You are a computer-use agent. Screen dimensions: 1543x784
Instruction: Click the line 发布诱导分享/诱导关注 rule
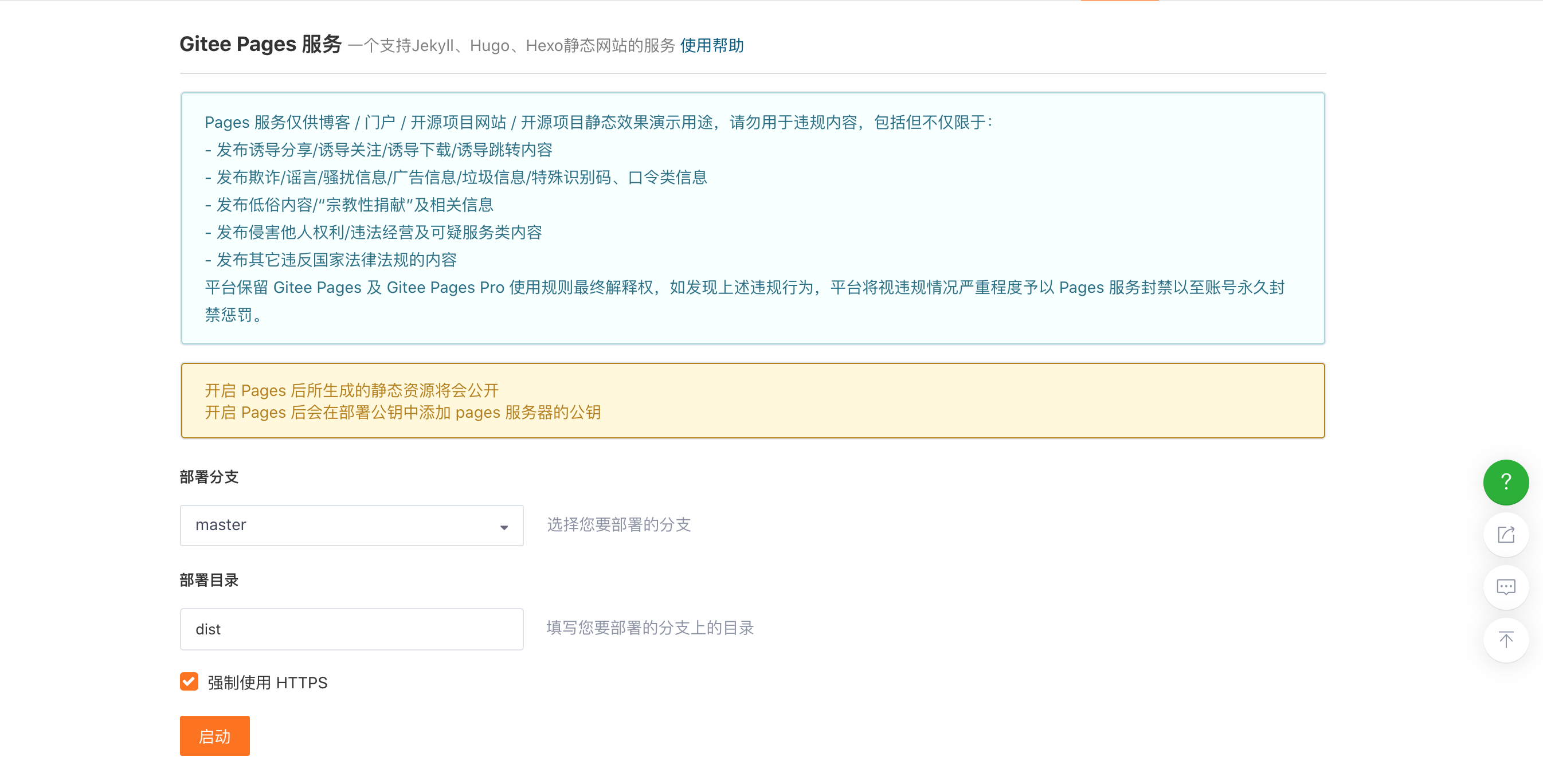(378, 150)
